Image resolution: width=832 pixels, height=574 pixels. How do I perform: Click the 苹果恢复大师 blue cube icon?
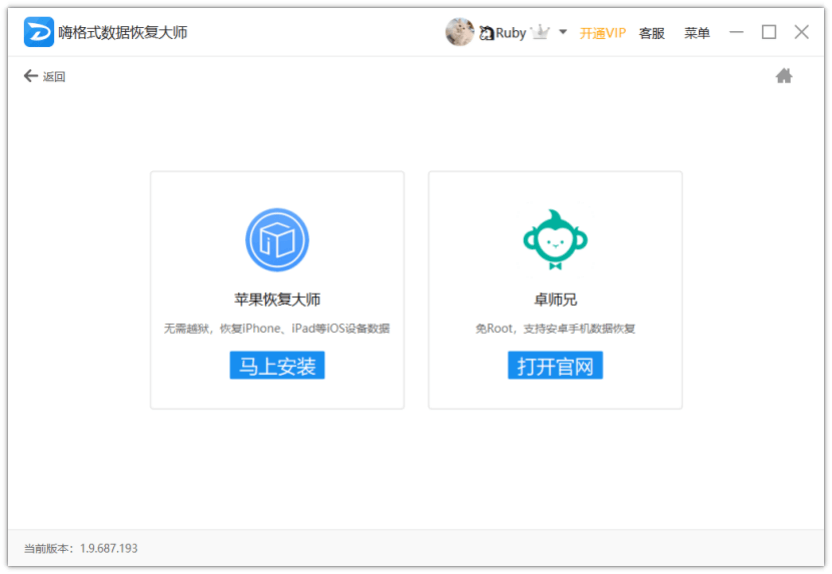[277, 240]
